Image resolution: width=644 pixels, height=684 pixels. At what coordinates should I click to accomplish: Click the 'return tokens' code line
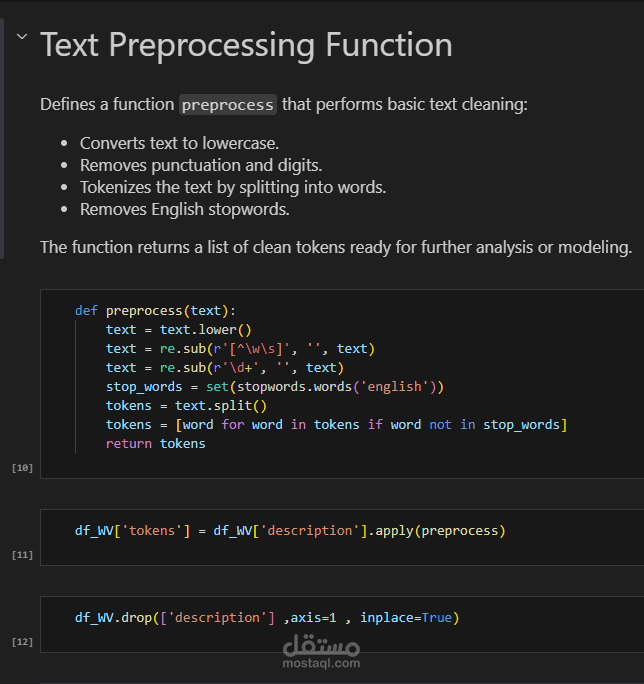pos(155,444)
